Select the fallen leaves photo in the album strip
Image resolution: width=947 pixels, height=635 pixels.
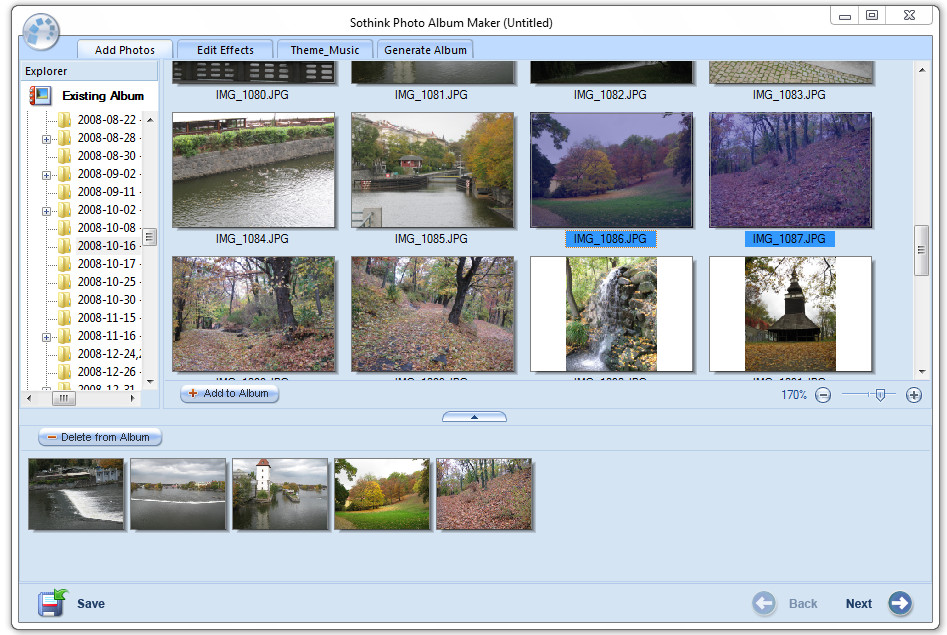tap(484, 494)
